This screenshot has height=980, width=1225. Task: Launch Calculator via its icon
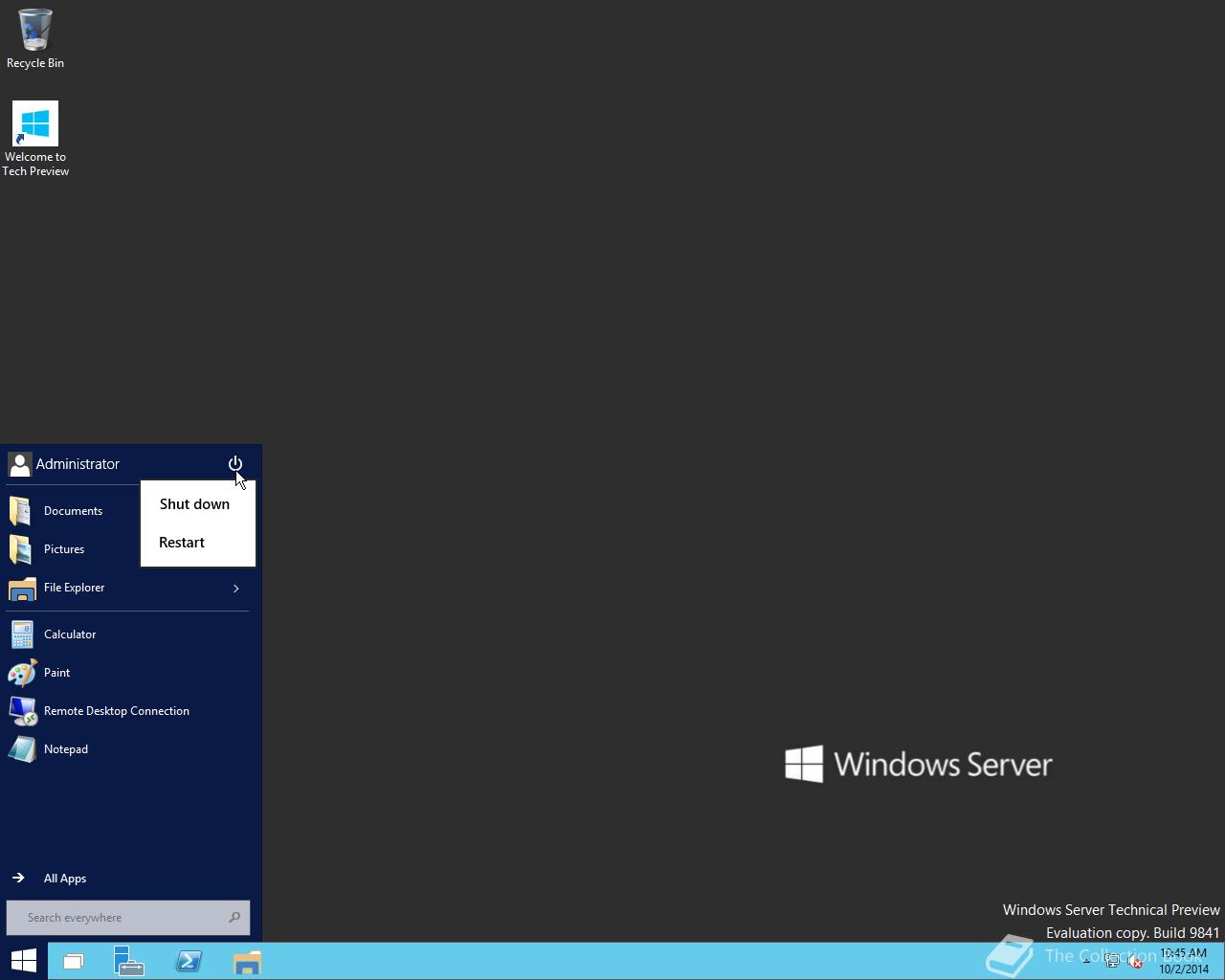tap(21, 635)
